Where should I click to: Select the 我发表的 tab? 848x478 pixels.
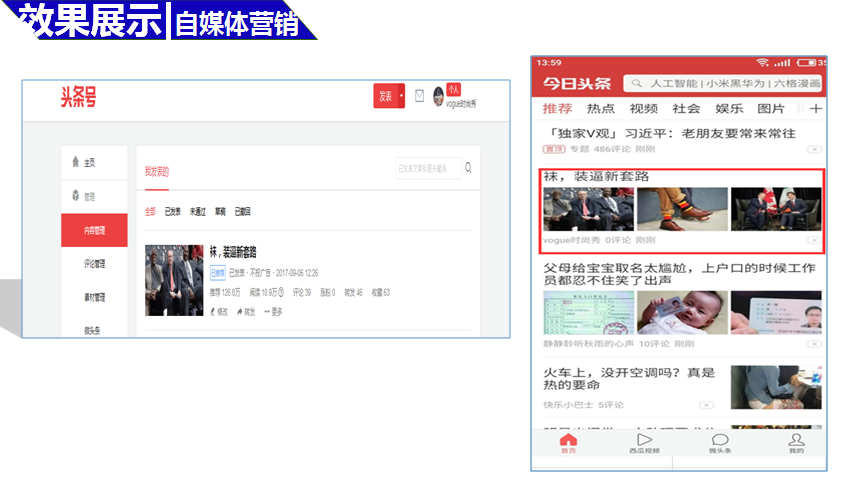[157, 171]
